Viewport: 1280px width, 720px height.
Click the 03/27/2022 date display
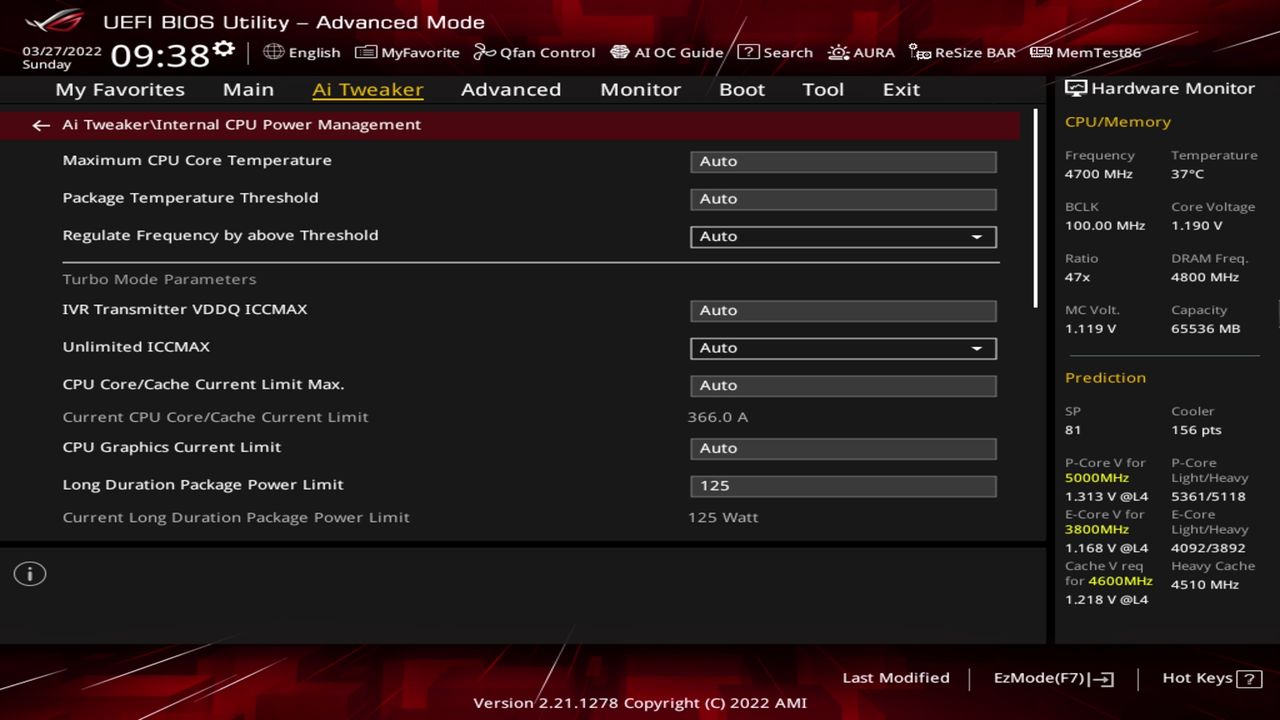[62, 50]
